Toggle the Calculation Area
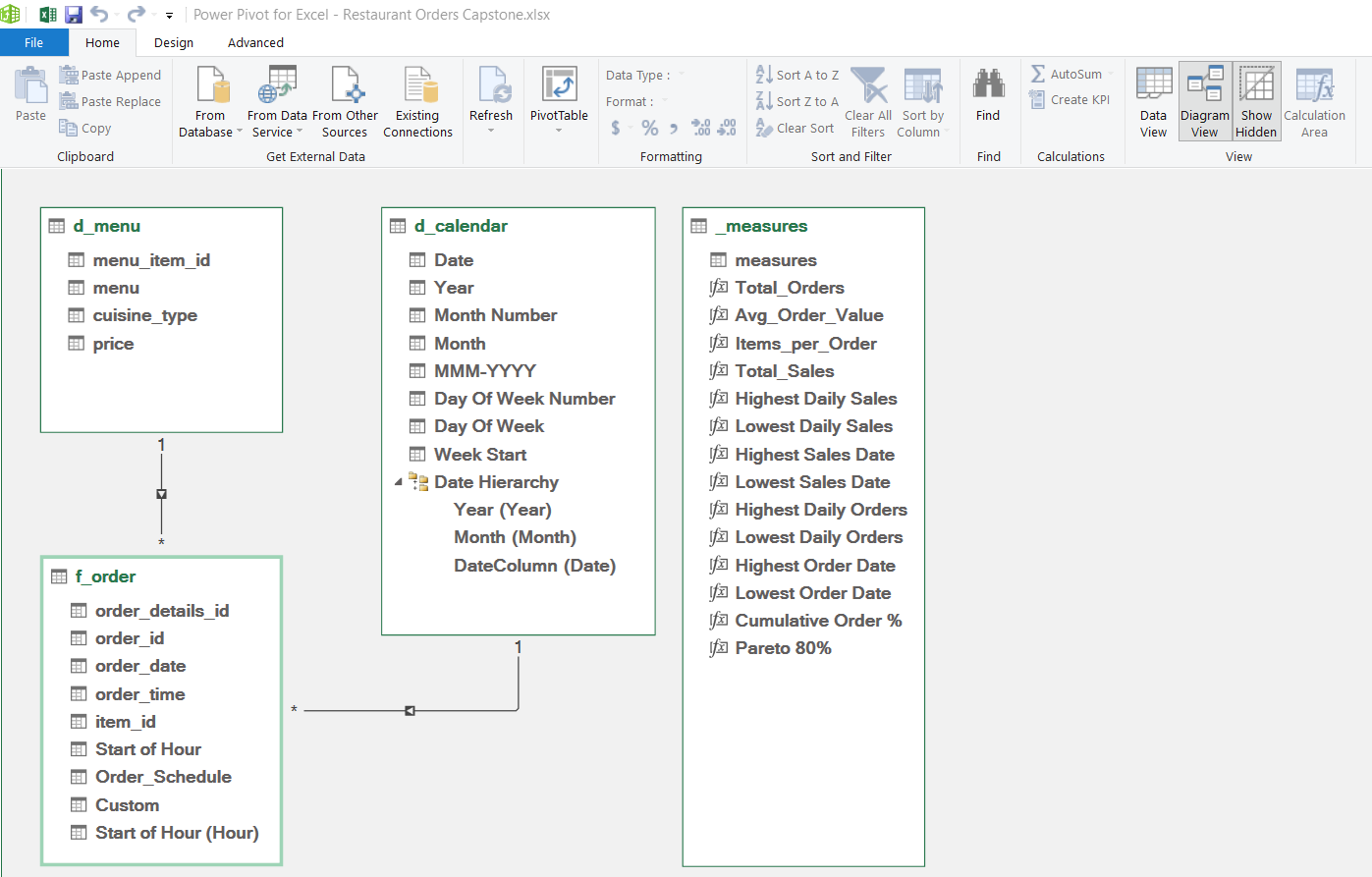This screenshot has width=1372, height=877. [x=1314, y=102]
